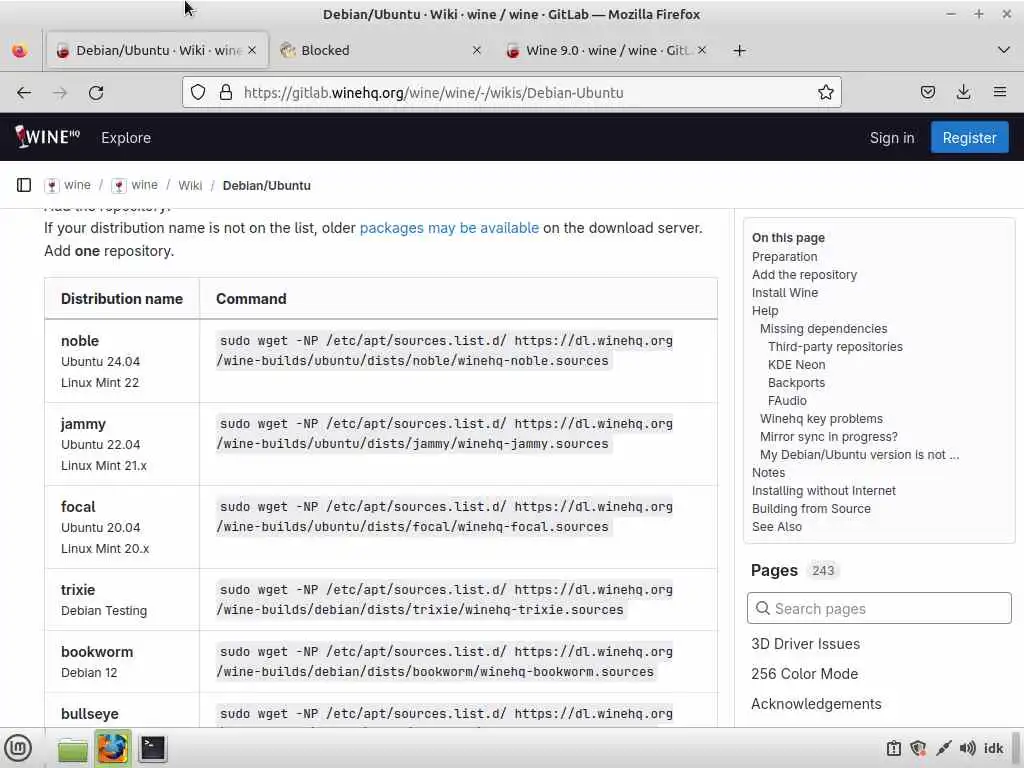
Task: Click the idk label in system tray
Action: coord(993,748)
